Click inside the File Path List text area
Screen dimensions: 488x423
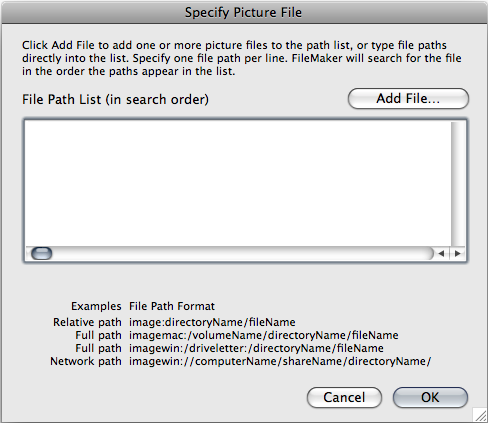point(238,183)
